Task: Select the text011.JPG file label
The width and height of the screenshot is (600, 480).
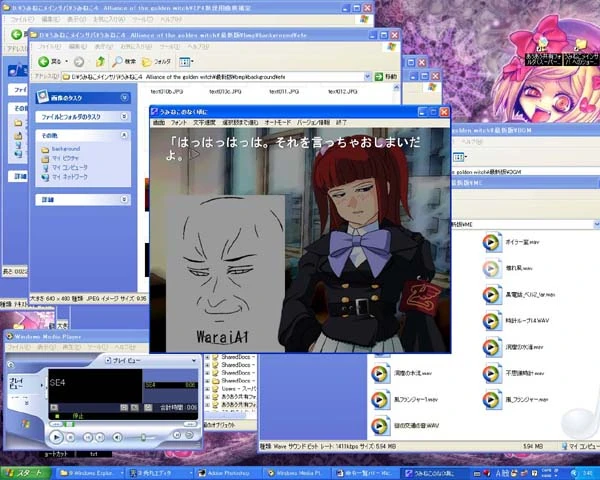Action: point(284,91)
